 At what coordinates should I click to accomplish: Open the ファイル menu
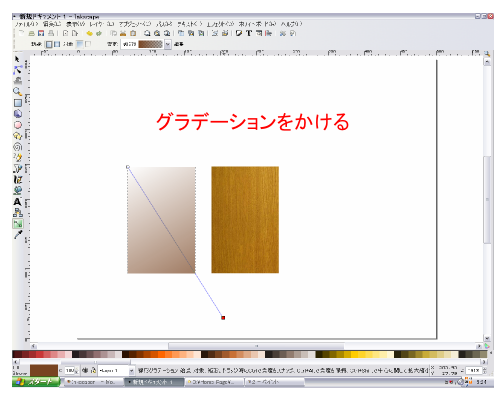[27, 24]
